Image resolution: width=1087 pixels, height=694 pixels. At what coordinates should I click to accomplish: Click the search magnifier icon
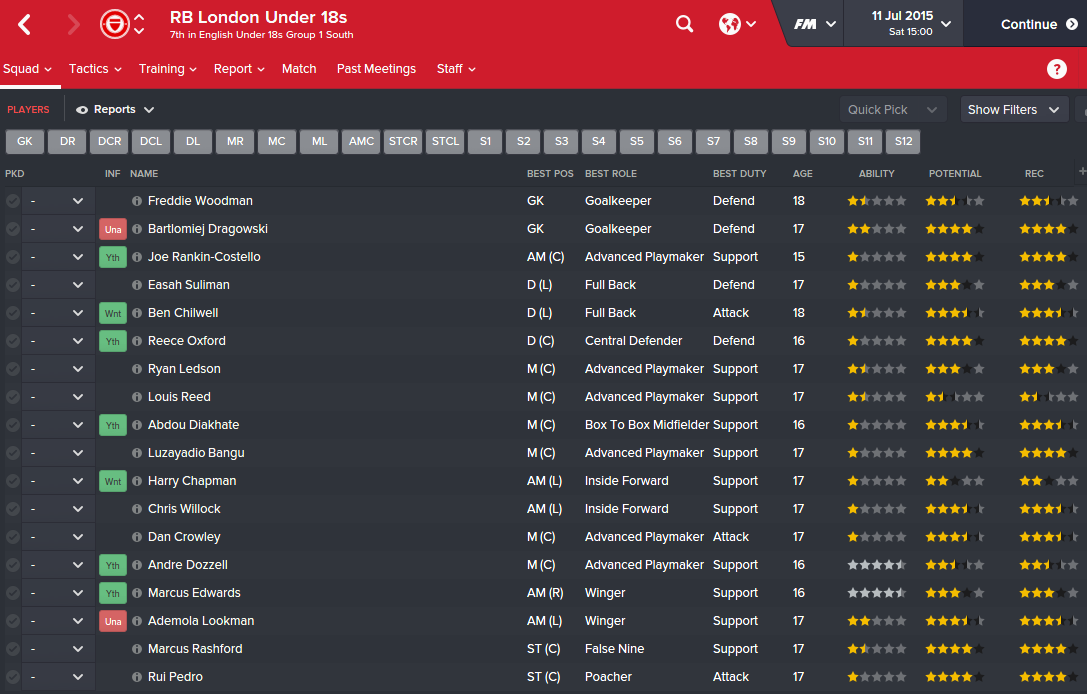pyautogui.click(x=684, y=24)
